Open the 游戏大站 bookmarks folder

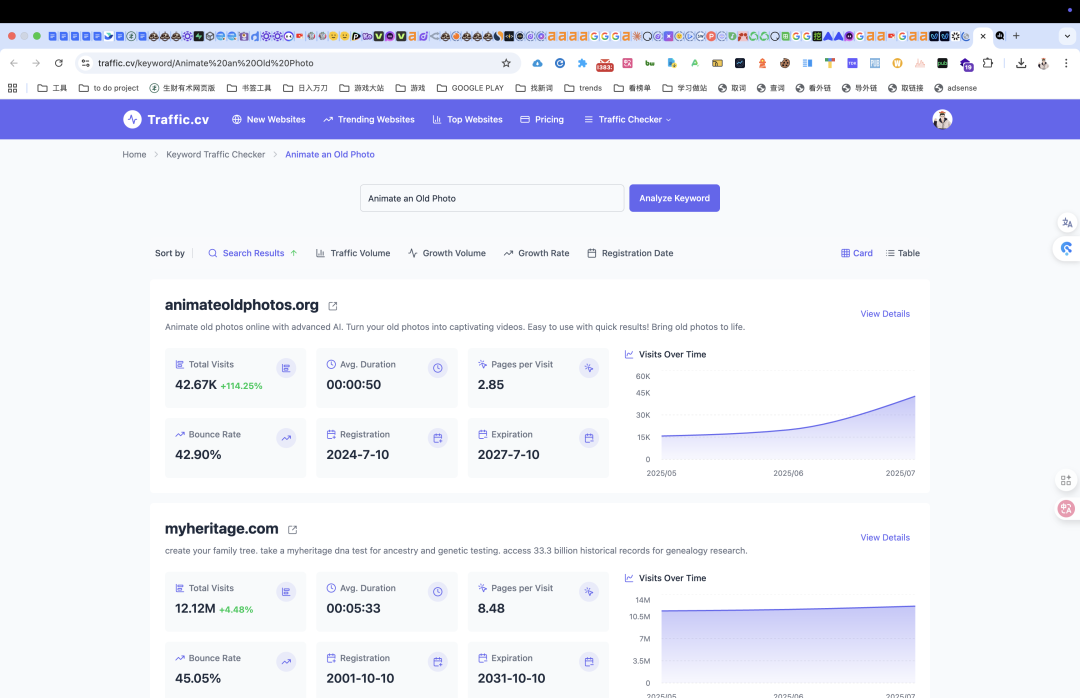tap(362, 88)
